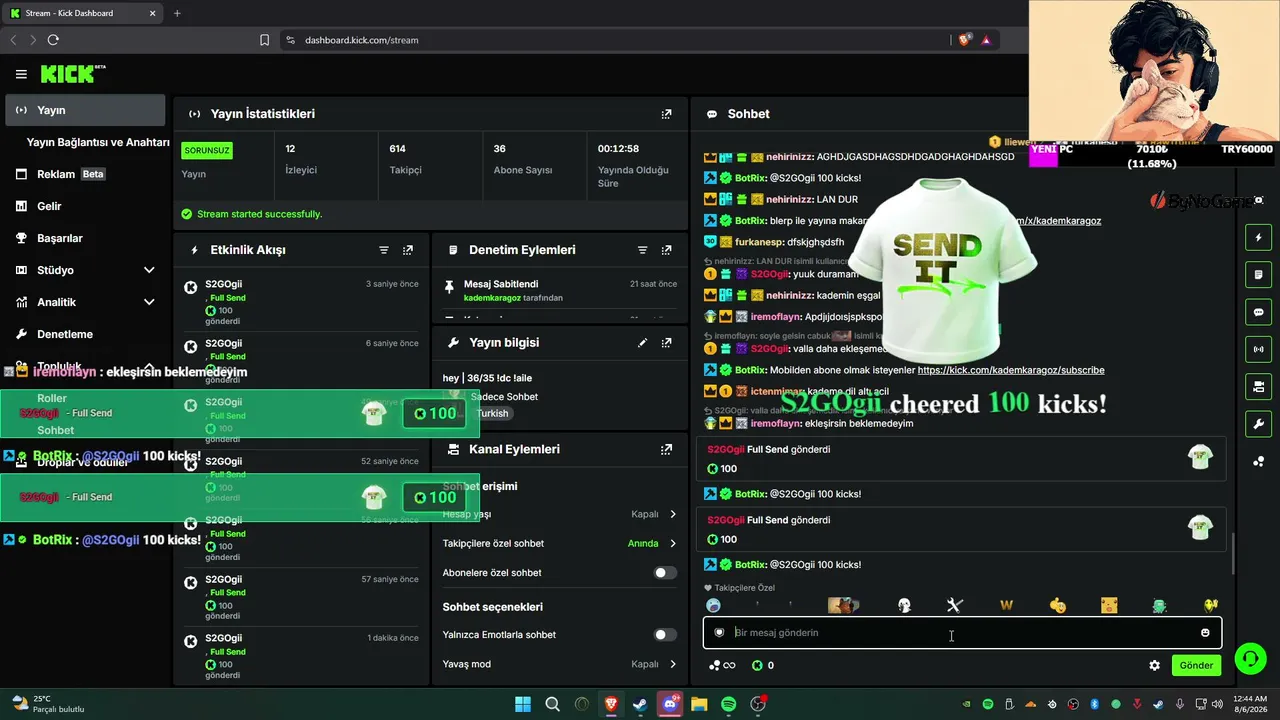Filter the Etkinlik Akışı feed
This screenshot has height=720, width=1280.
(384, 250)
